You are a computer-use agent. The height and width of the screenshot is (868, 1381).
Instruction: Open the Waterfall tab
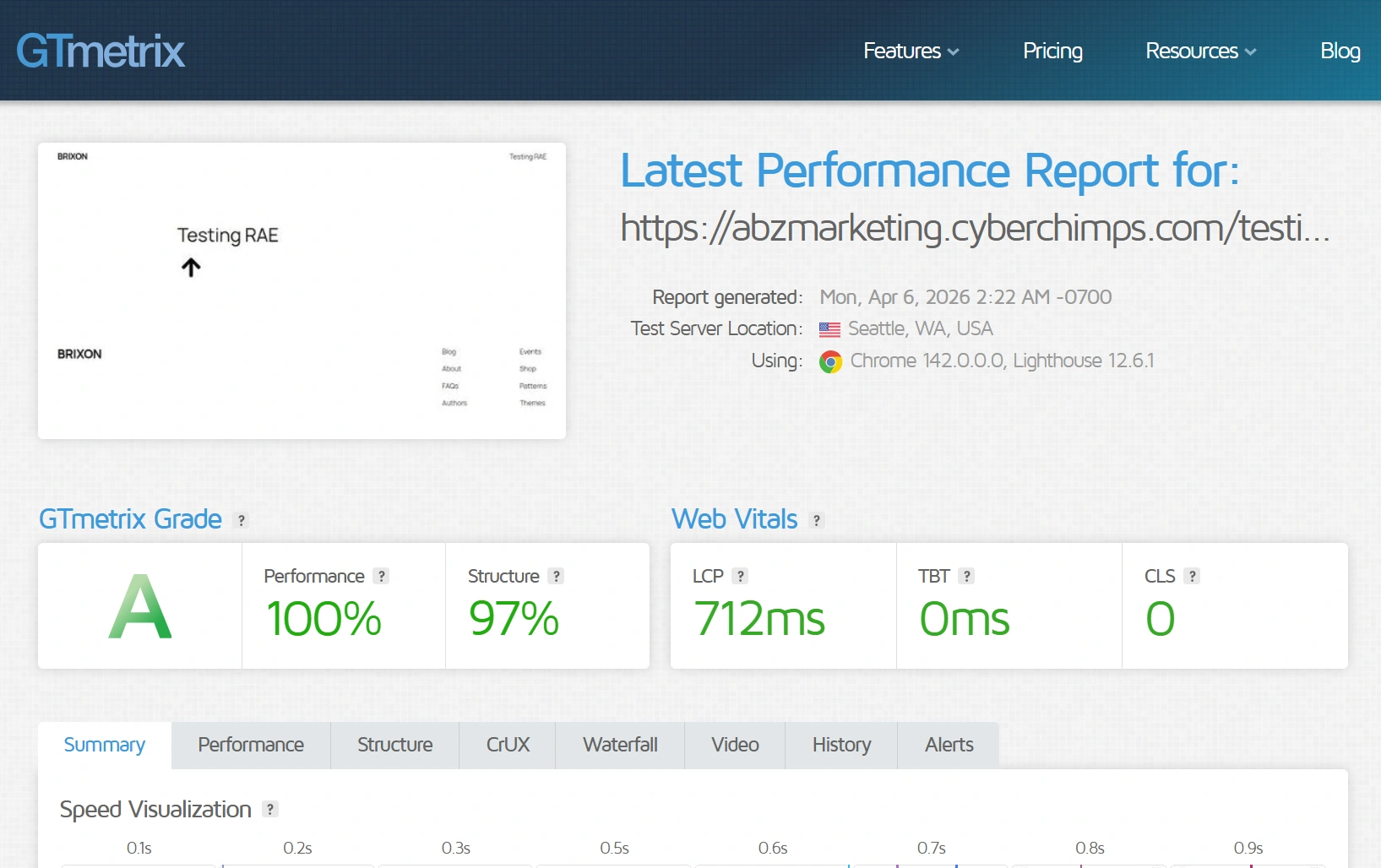click(x=620, y=745)
